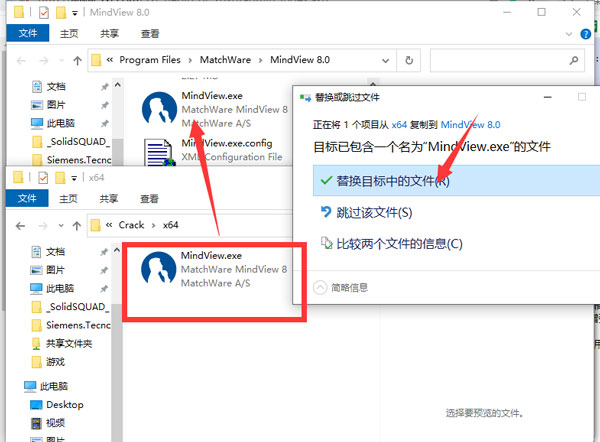The width and height of the screenshot is (600, 442).
Task: Click properties icon in x64 title bar
Action: point(43,178)
